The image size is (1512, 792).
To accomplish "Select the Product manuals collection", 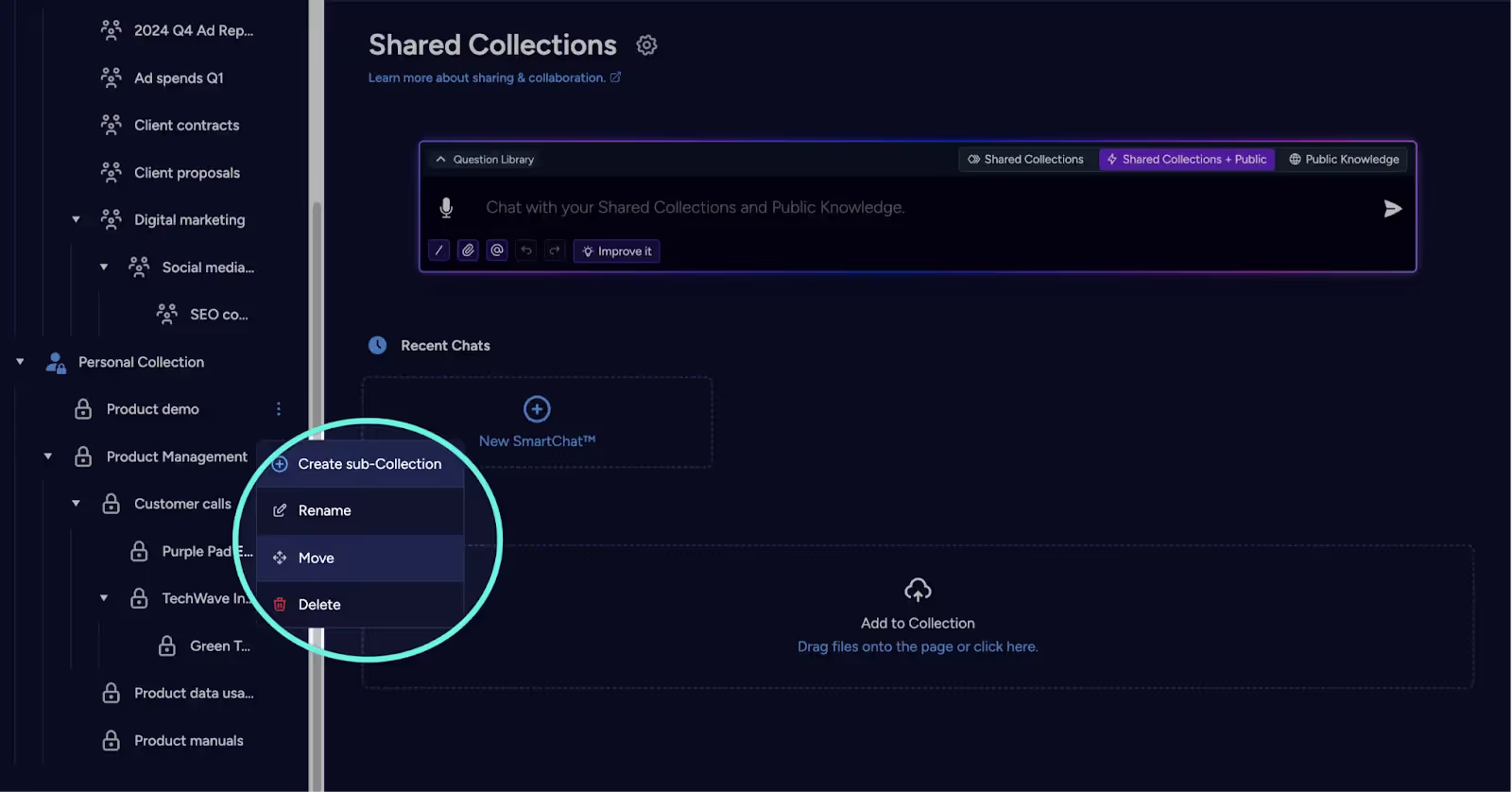I will pos(188,740).
